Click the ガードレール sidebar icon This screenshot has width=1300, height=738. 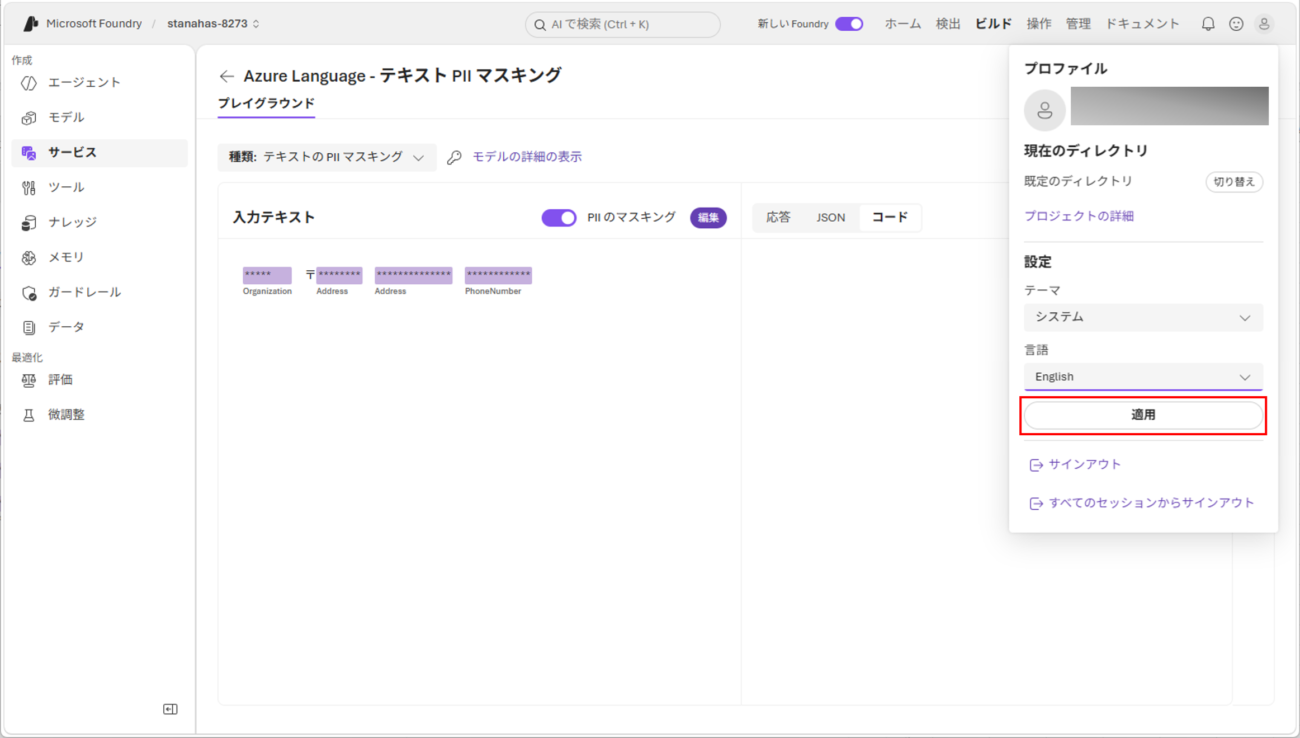(x=29, y=293)
